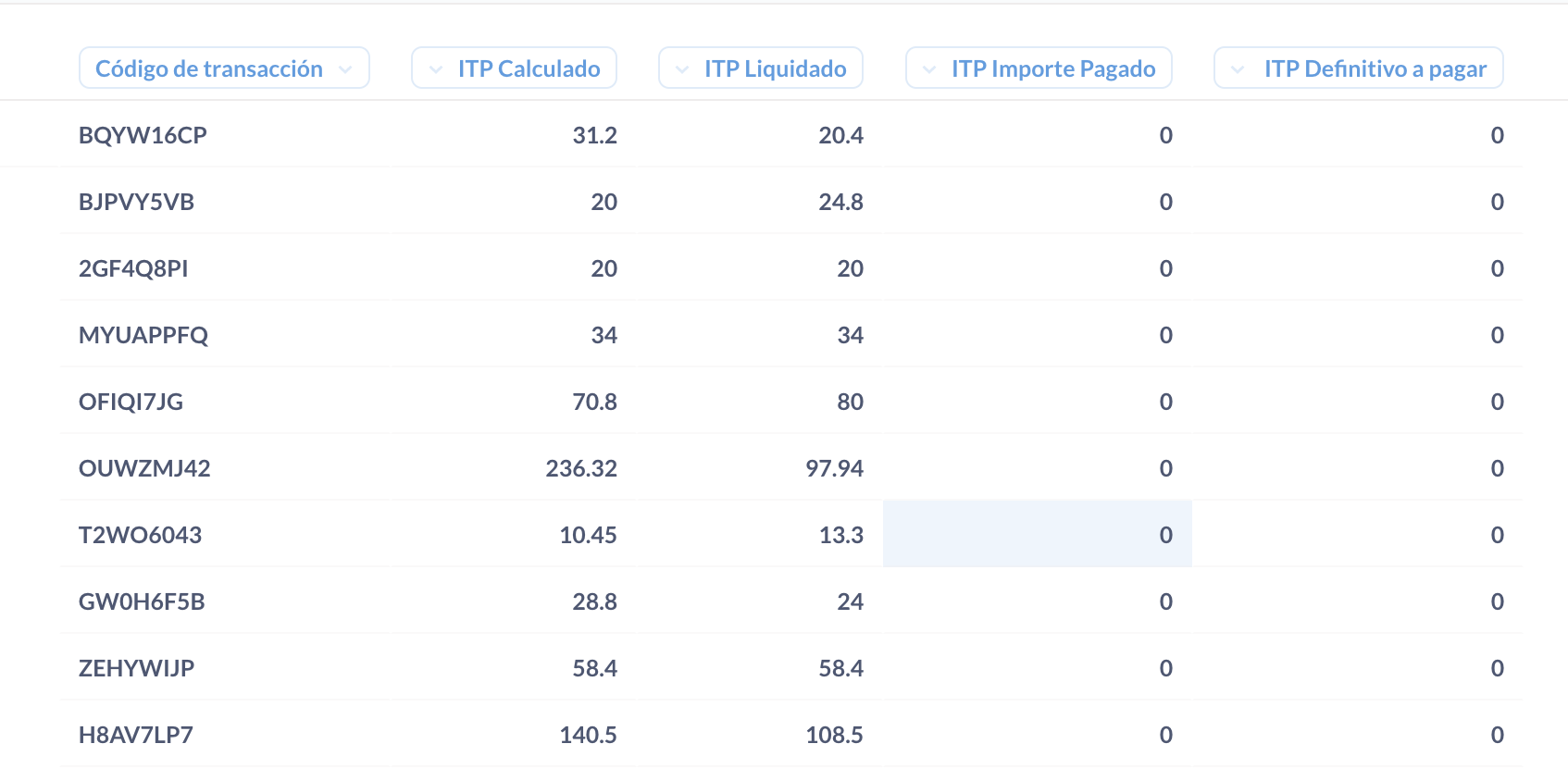Click ITP Calculado value 140.5
Viewport: 1568px width, 781px height.
tap(588, 735)
